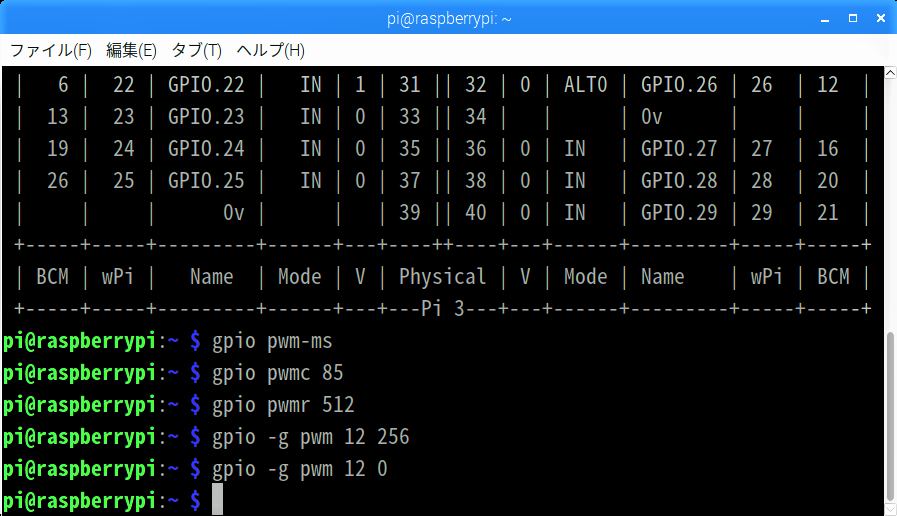This screenshot has height=516, width=897.
Task: Click the scrollbar down arrow
Action: pyautogui.click(x=889, y=509)
